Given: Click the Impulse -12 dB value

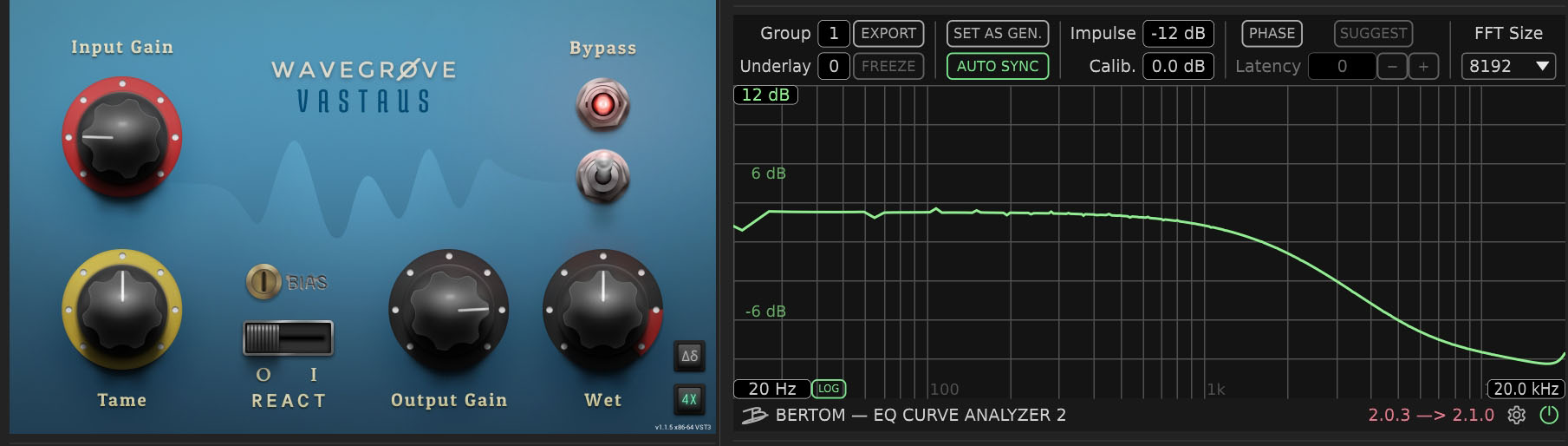Looking at the screenshot, I should [x=1178, y=33].
